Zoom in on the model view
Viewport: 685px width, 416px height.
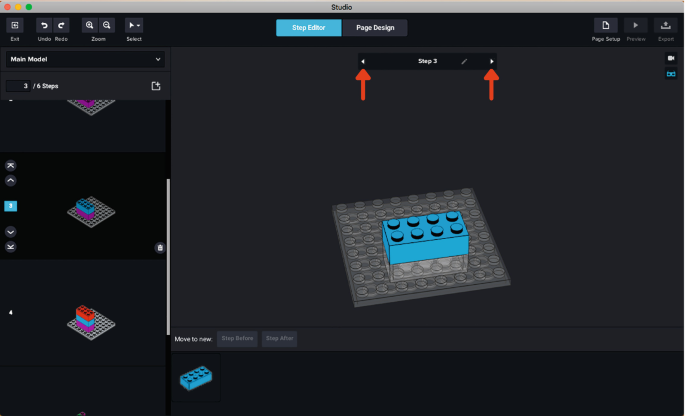point(90,25)
